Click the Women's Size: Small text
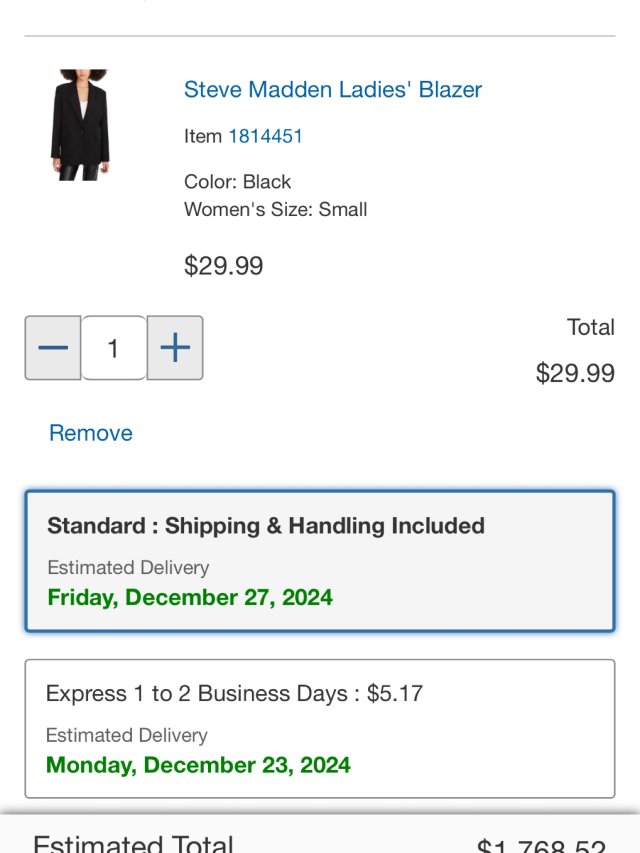Image resolution: width=640 pixels, height=853 pixels. coord(276,210)
